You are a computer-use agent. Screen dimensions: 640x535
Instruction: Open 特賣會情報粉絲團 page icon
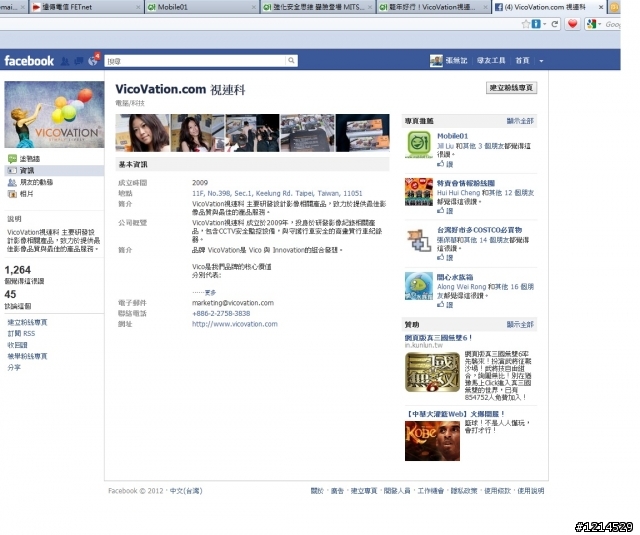pos(419,192)
